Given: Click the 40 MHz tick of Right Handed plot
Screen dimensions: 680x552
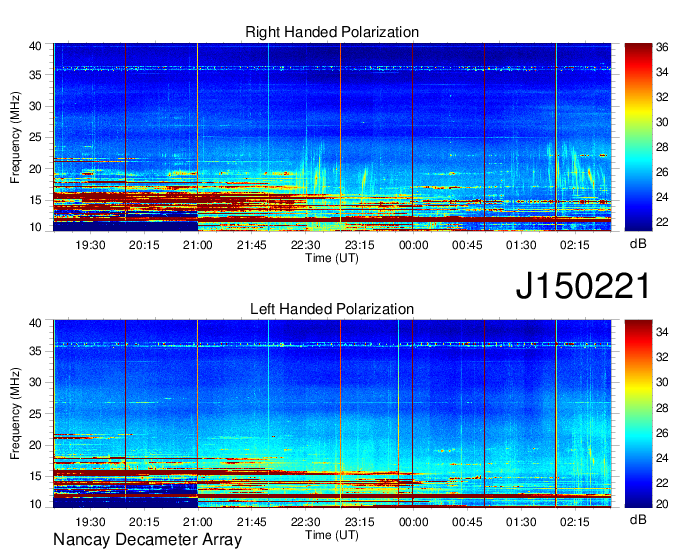Looking at the screenshot, I should 35,46.
